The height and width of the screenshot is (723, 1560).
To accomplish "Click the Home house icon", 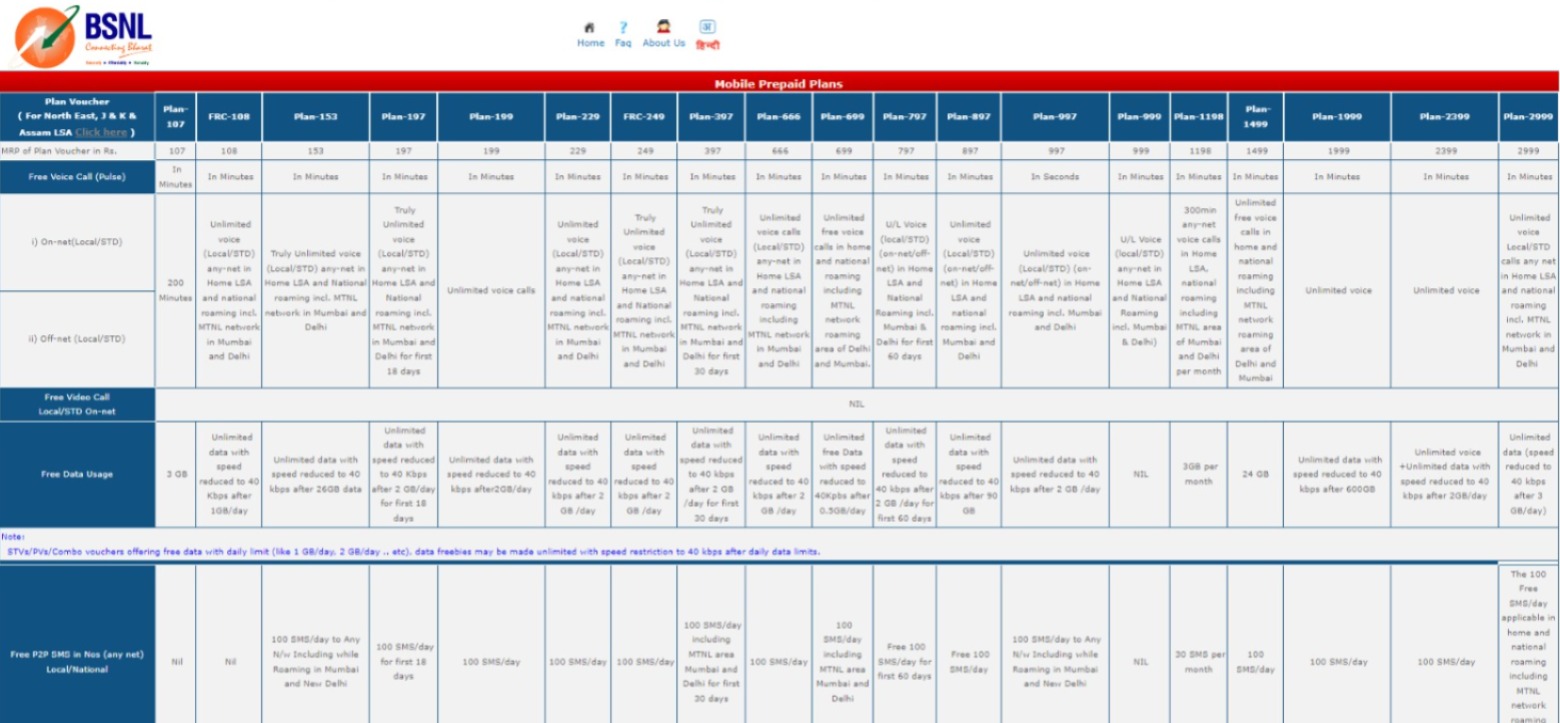I will (589, 28).
